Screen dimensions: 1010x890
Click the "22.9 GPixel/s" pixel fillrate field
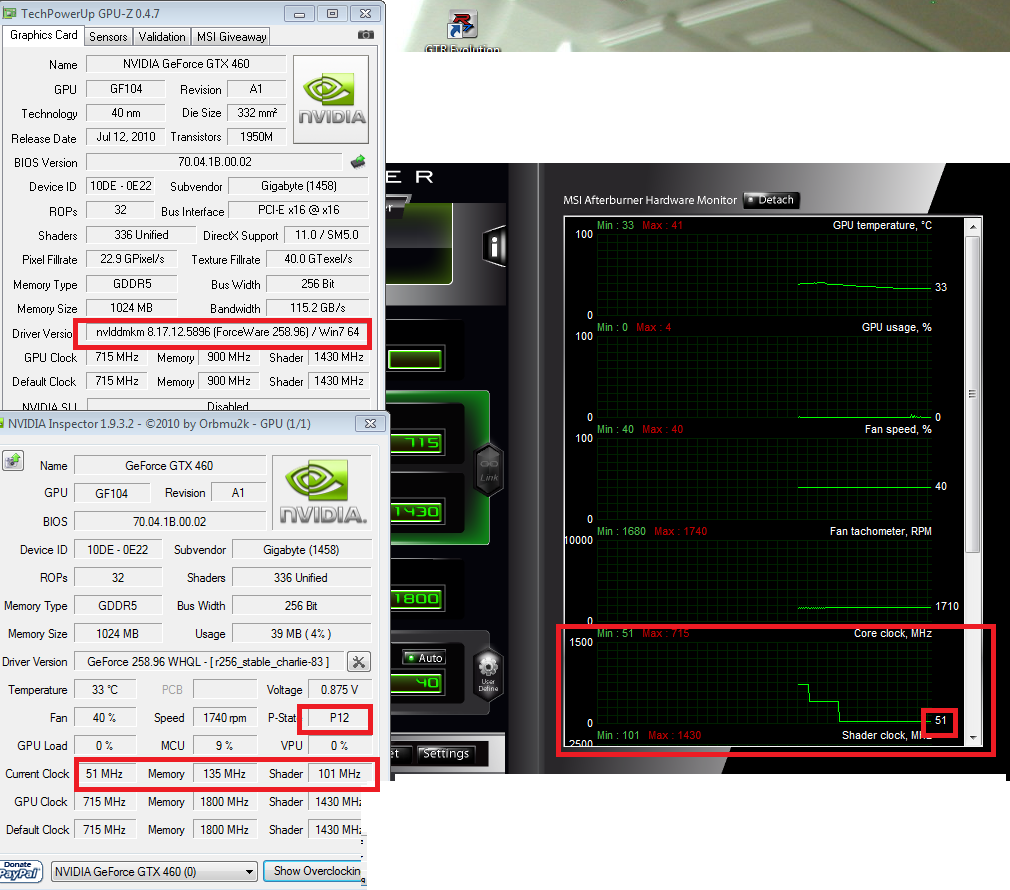click(132, 259)
